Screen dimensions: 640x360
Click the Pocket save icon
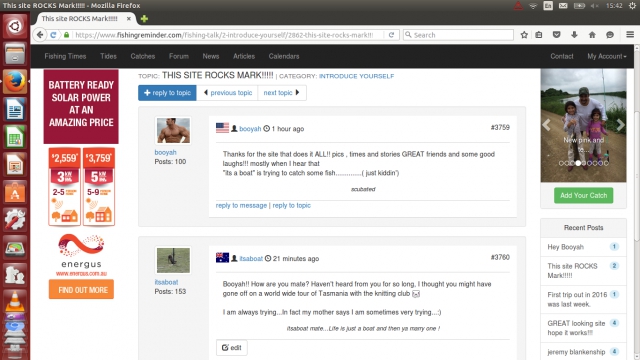point(556,35)
